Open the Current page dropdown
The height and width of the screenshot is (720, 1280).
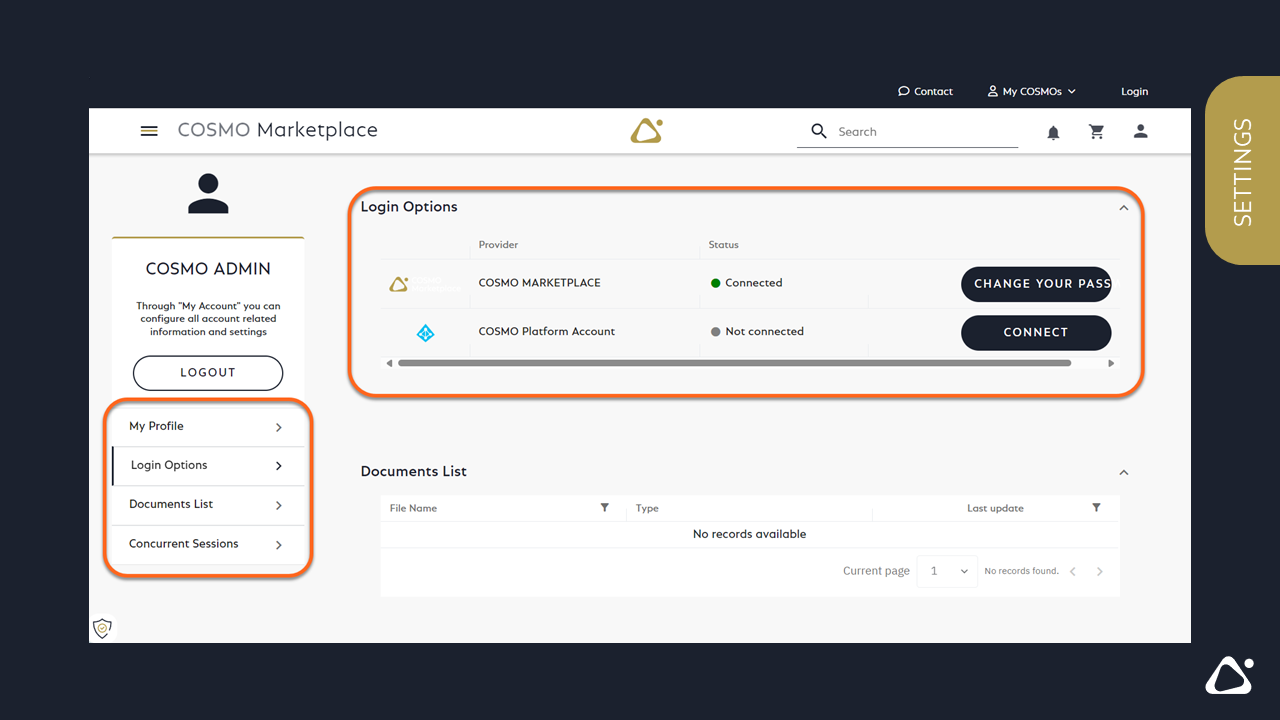(x=946, y=570)
